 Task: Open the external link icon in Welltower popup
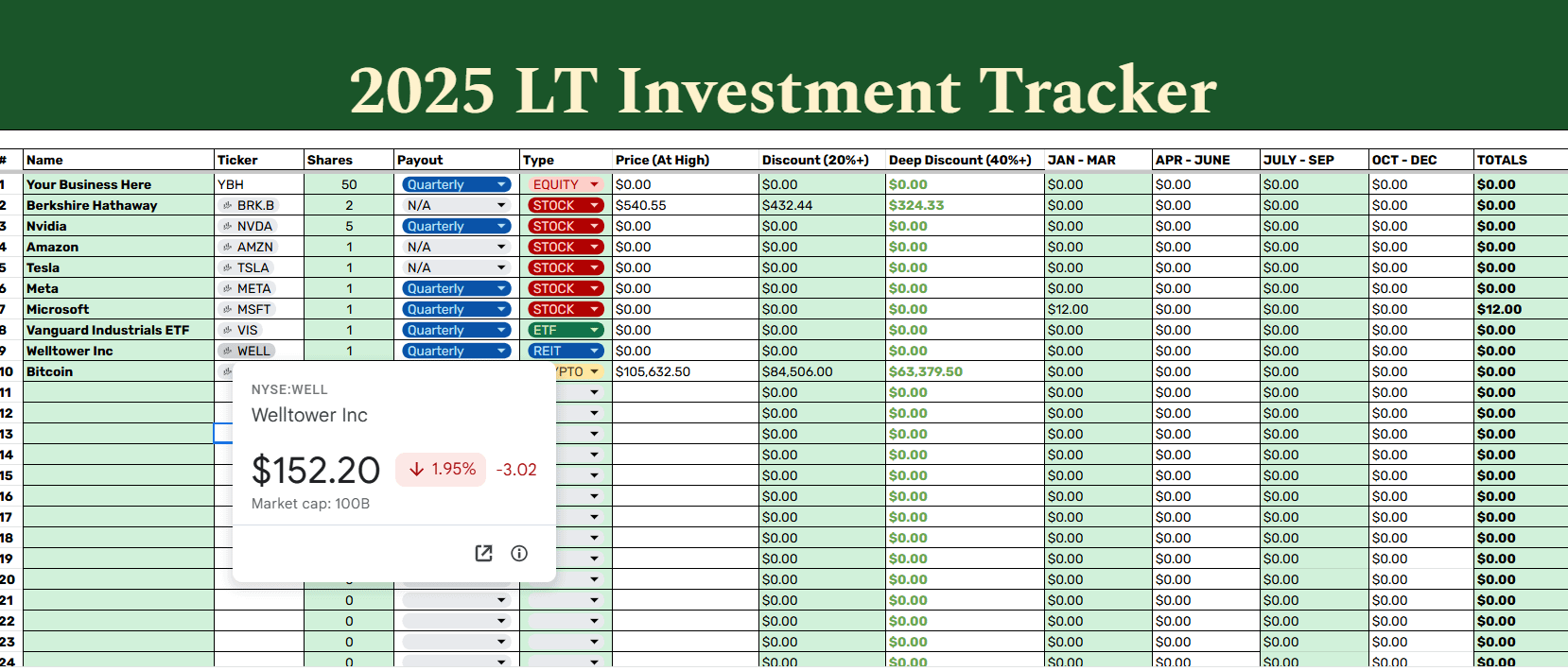483,553
